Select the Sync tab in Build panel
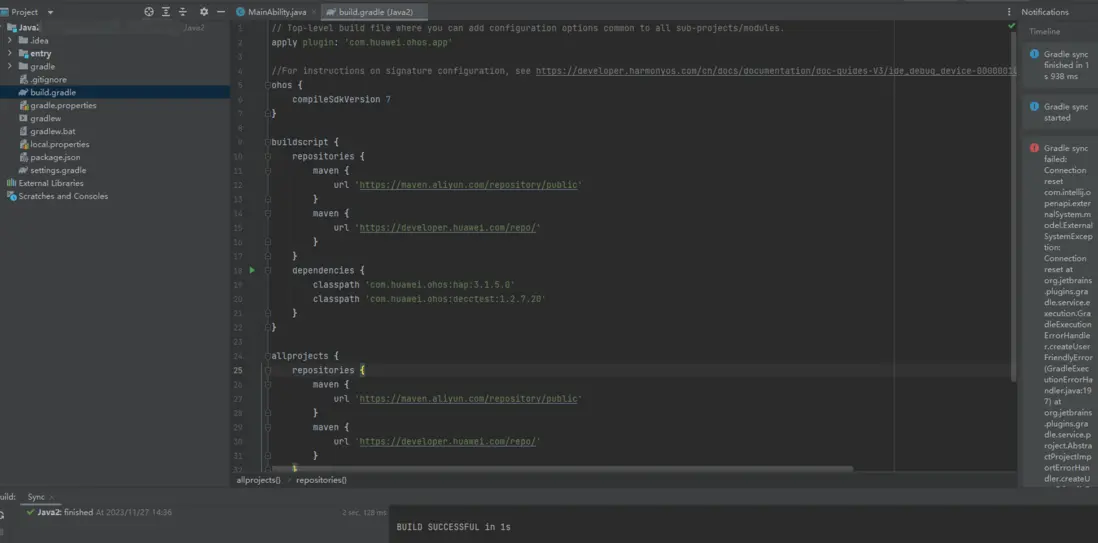The width and height of the screenshot is (1098, 543). point(36,497)
